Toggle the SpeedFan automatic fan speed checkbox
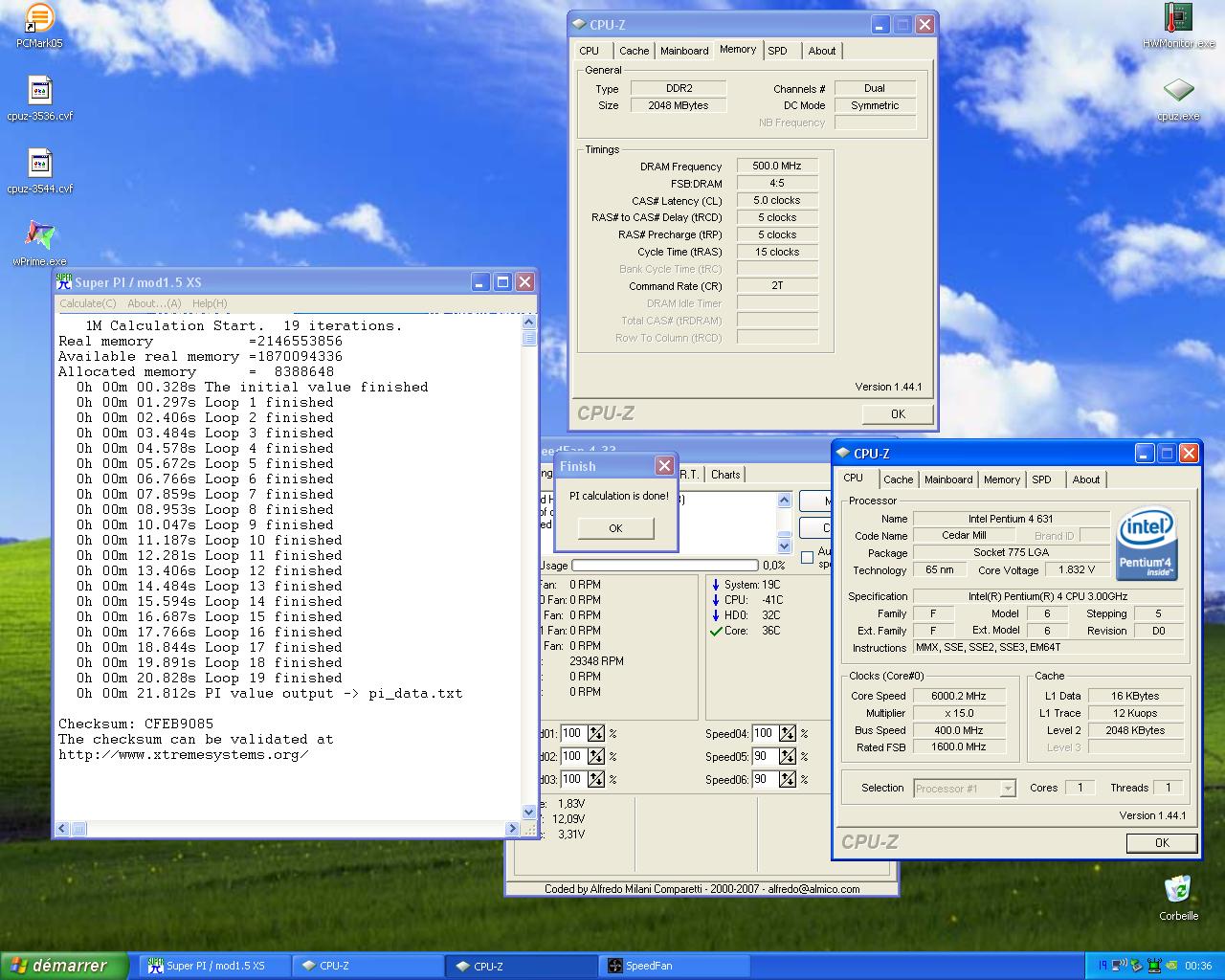Image resolution: width=1225 pixels, height=980 pixels. tap(807, 557)
